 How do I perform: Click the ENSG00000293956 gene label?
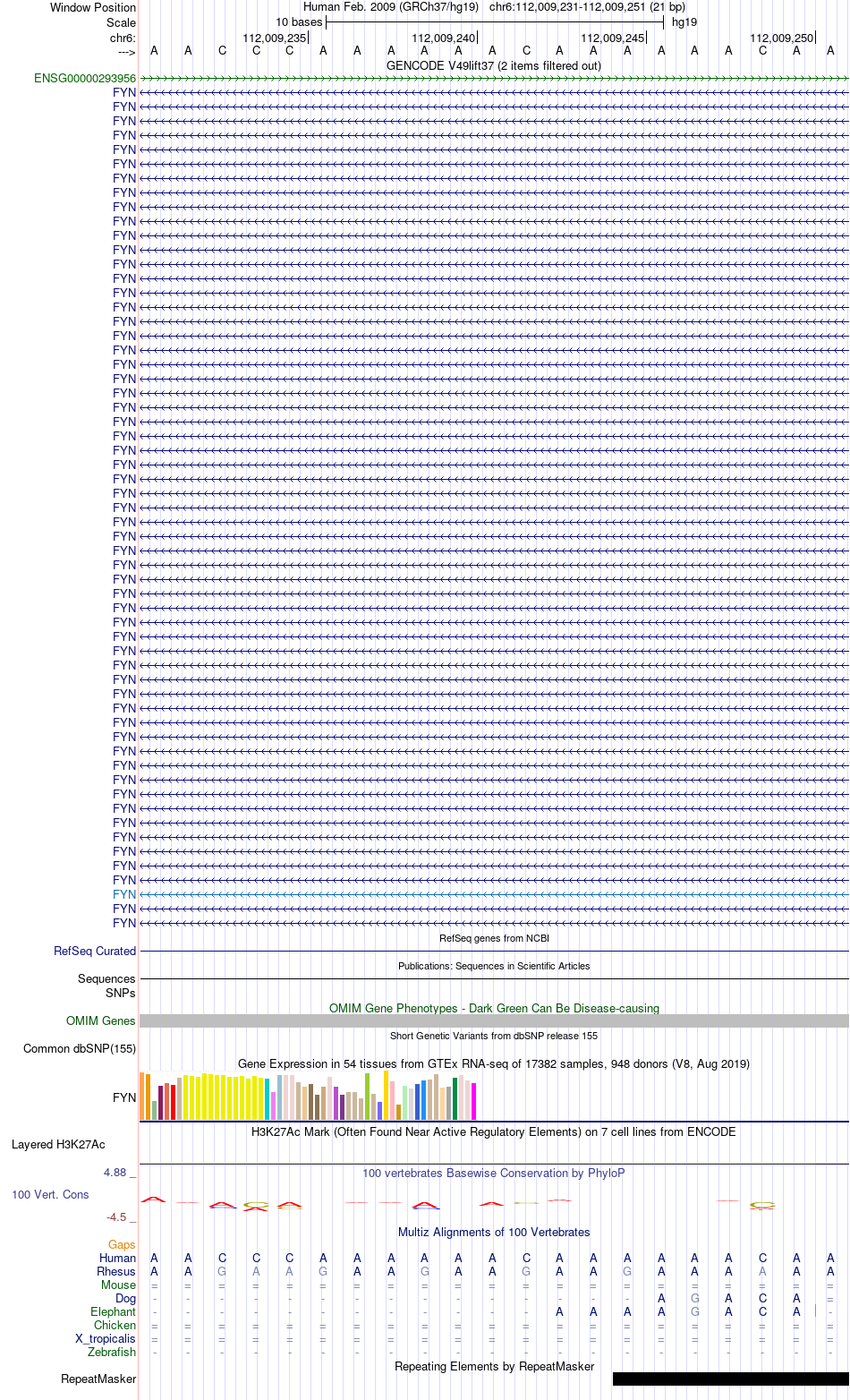85,79
